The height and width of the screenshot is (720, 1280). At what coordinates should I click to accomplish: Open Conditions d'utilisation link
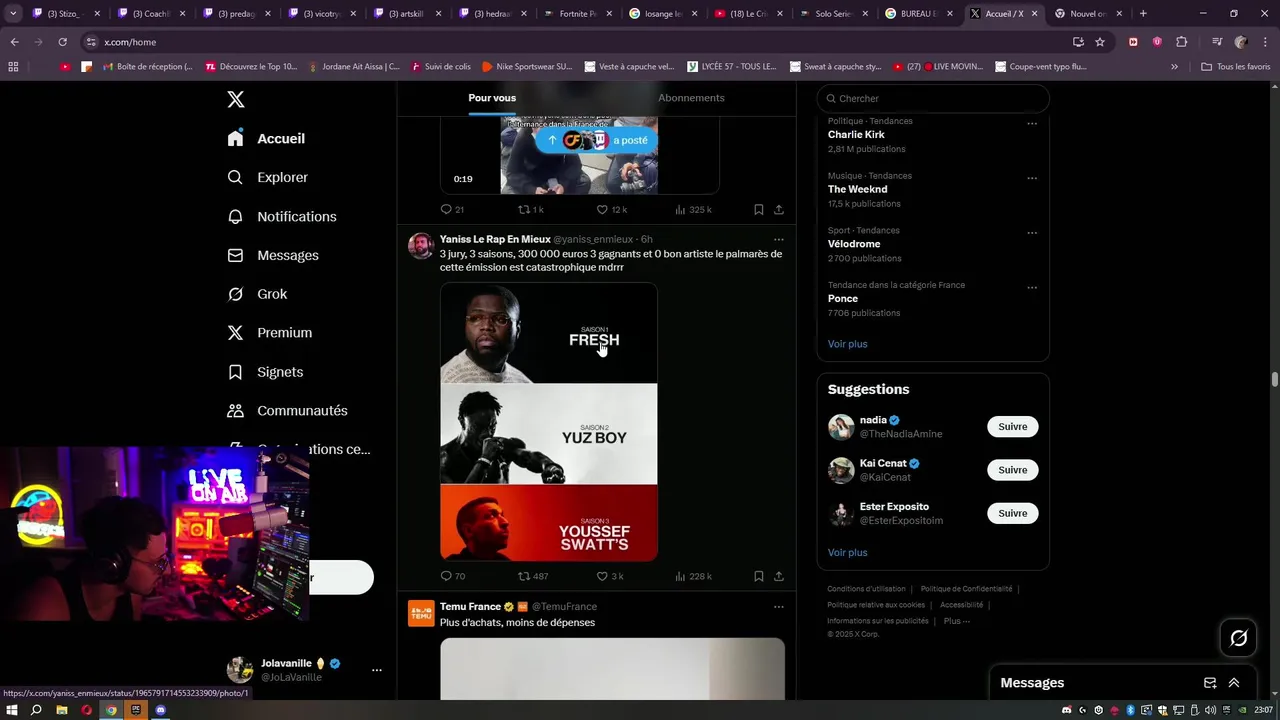(866, 589)
